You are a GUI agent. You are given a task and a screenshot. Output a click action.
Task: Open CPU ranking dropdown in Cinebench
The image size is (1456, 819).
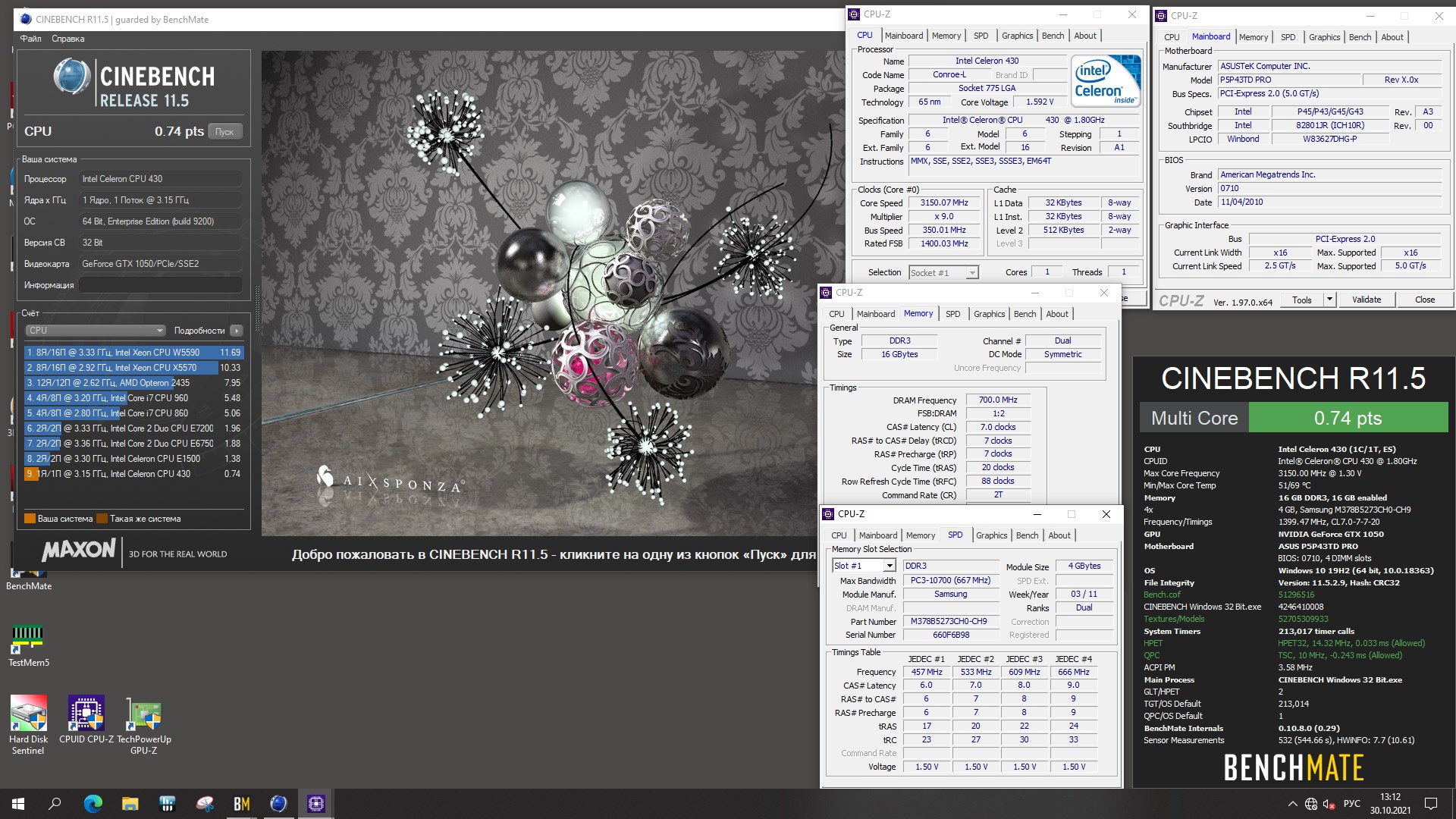point(96,331)
